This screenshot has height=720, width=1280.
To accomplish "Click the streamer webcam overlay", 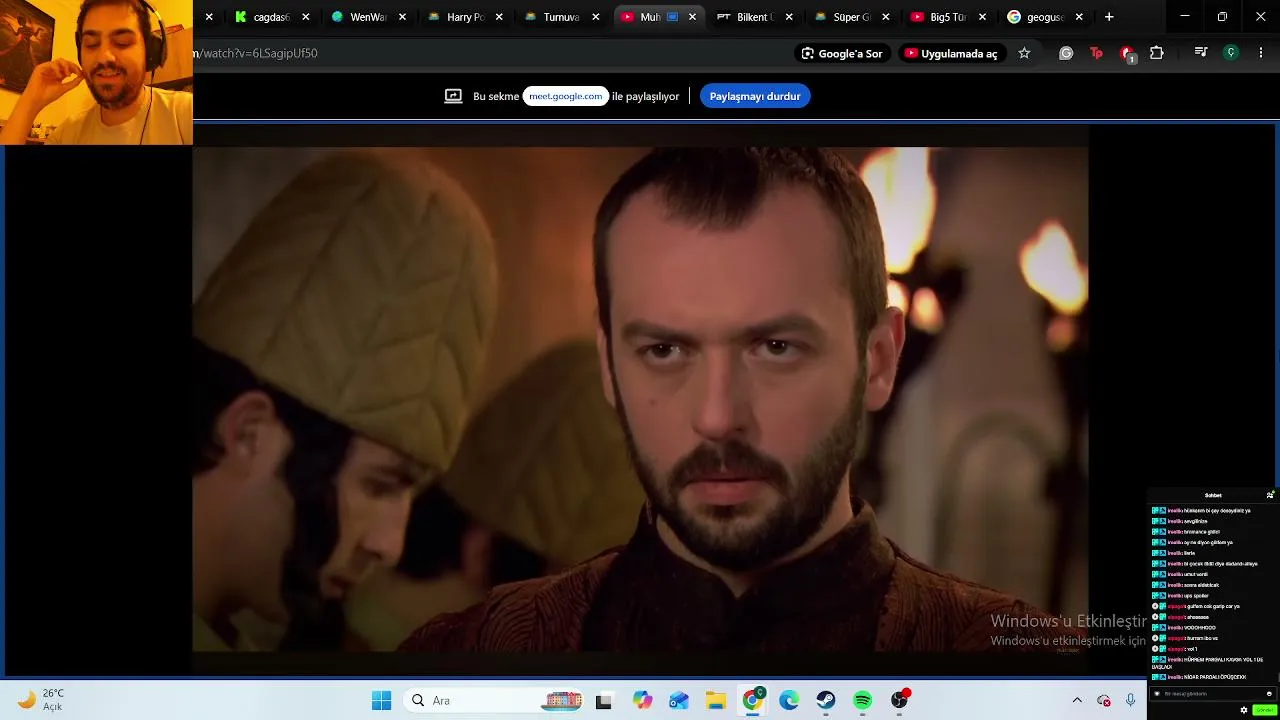I will click(96, 72).
